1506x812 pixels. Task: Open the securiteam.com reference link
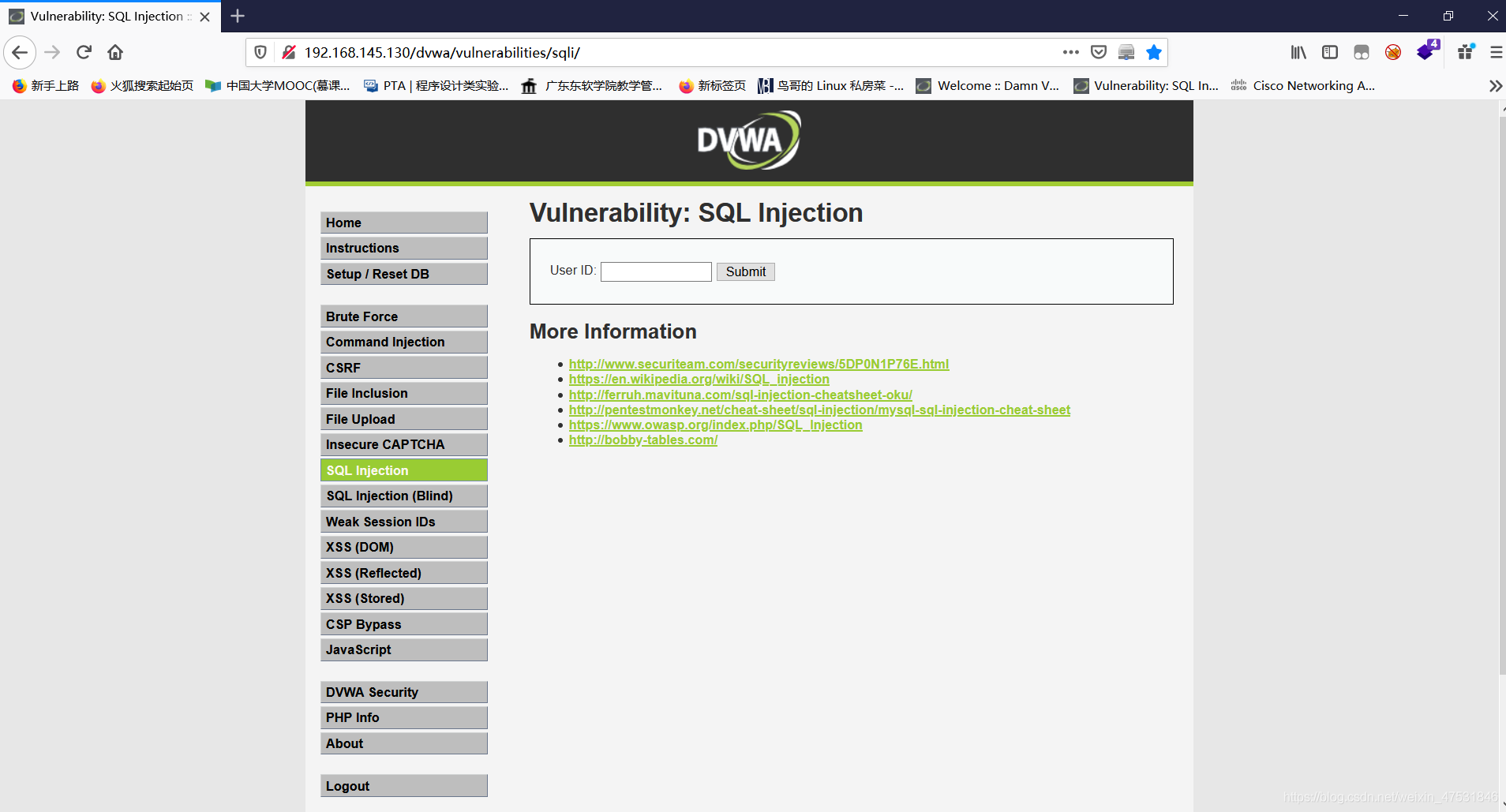click(x=759, y=364)
